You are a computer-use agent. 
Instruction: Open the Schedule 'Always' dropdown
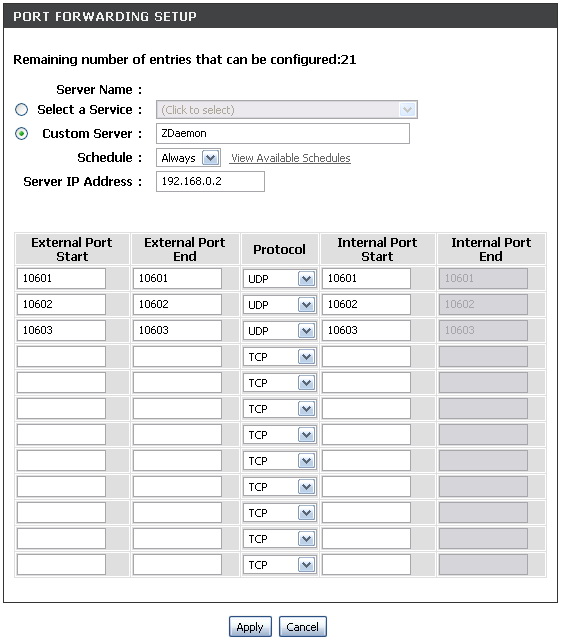[189, 158]
